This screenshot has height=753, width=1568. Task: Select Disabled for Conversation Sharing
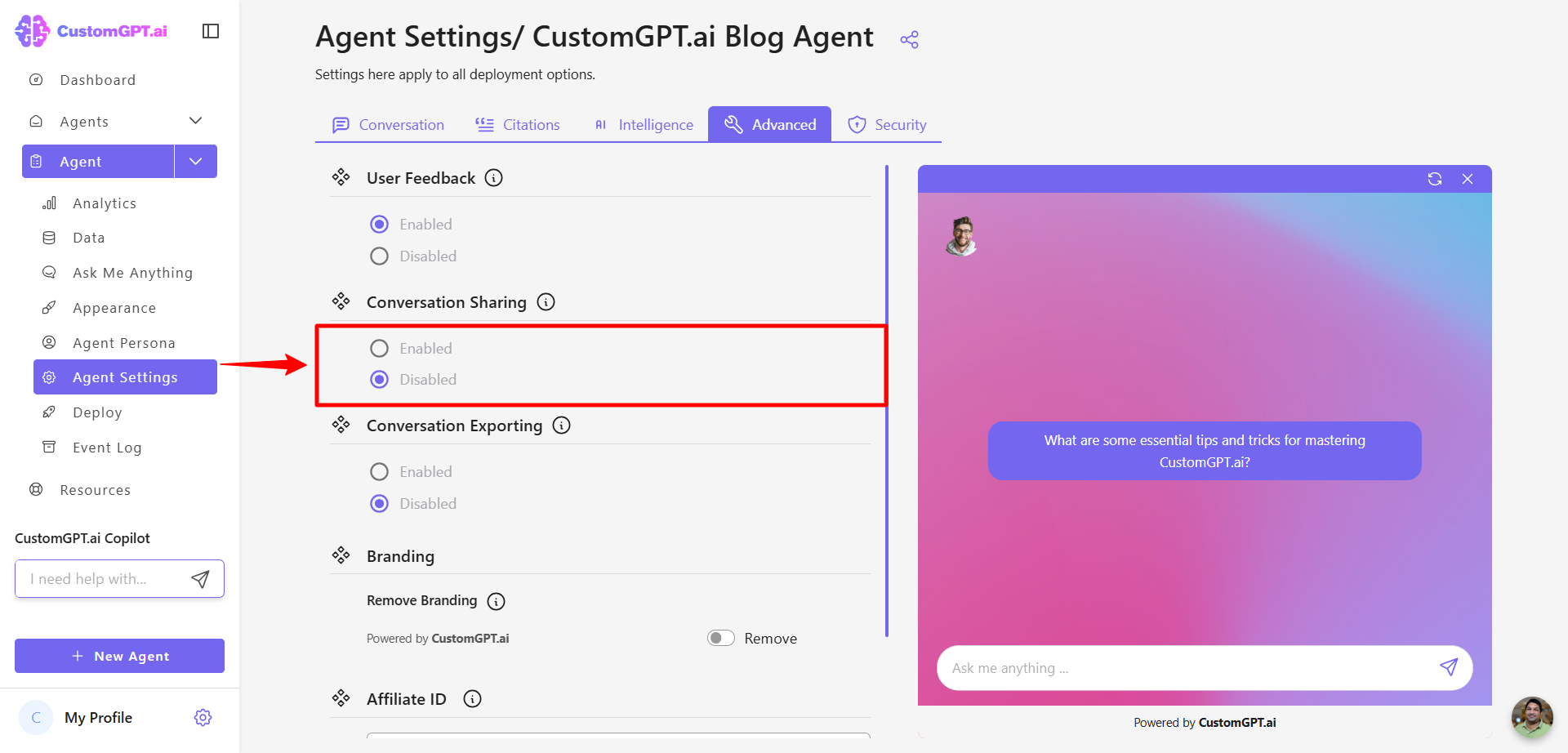coord(380,380)
